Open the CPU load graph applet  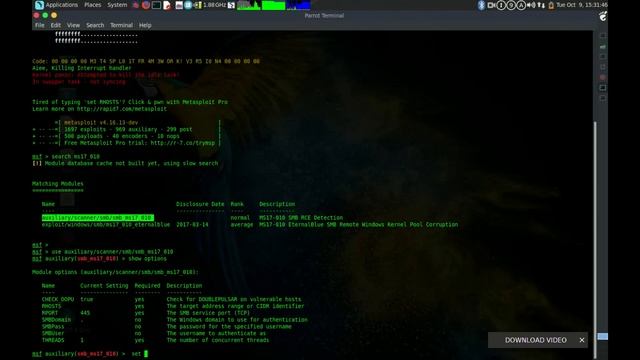pyautogui.click(x=249, y=5)
